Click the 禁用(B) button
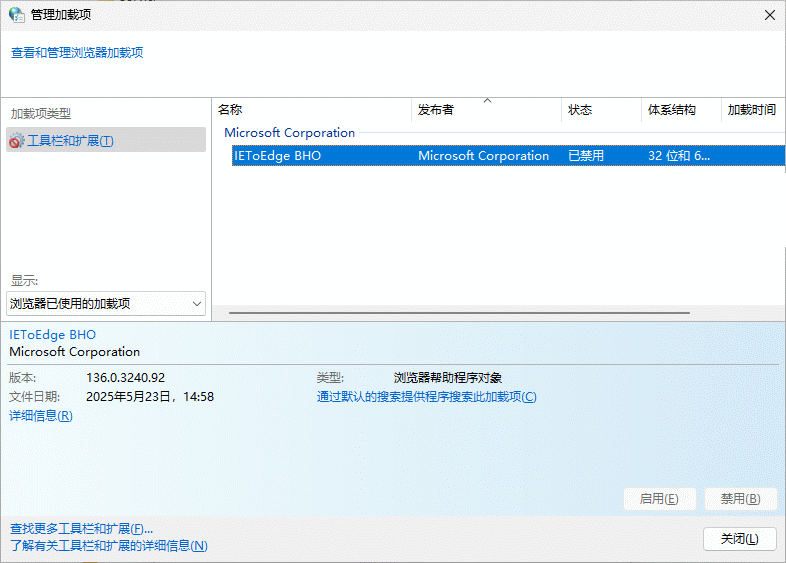 pos(740,499)
